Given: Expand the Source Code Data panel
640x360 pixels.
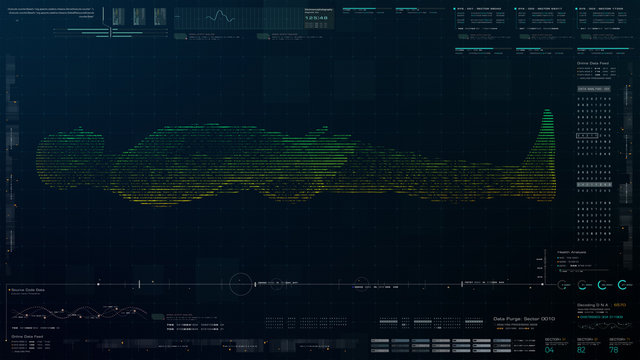Looking at the screenshot, I should [x=28, y=290].
